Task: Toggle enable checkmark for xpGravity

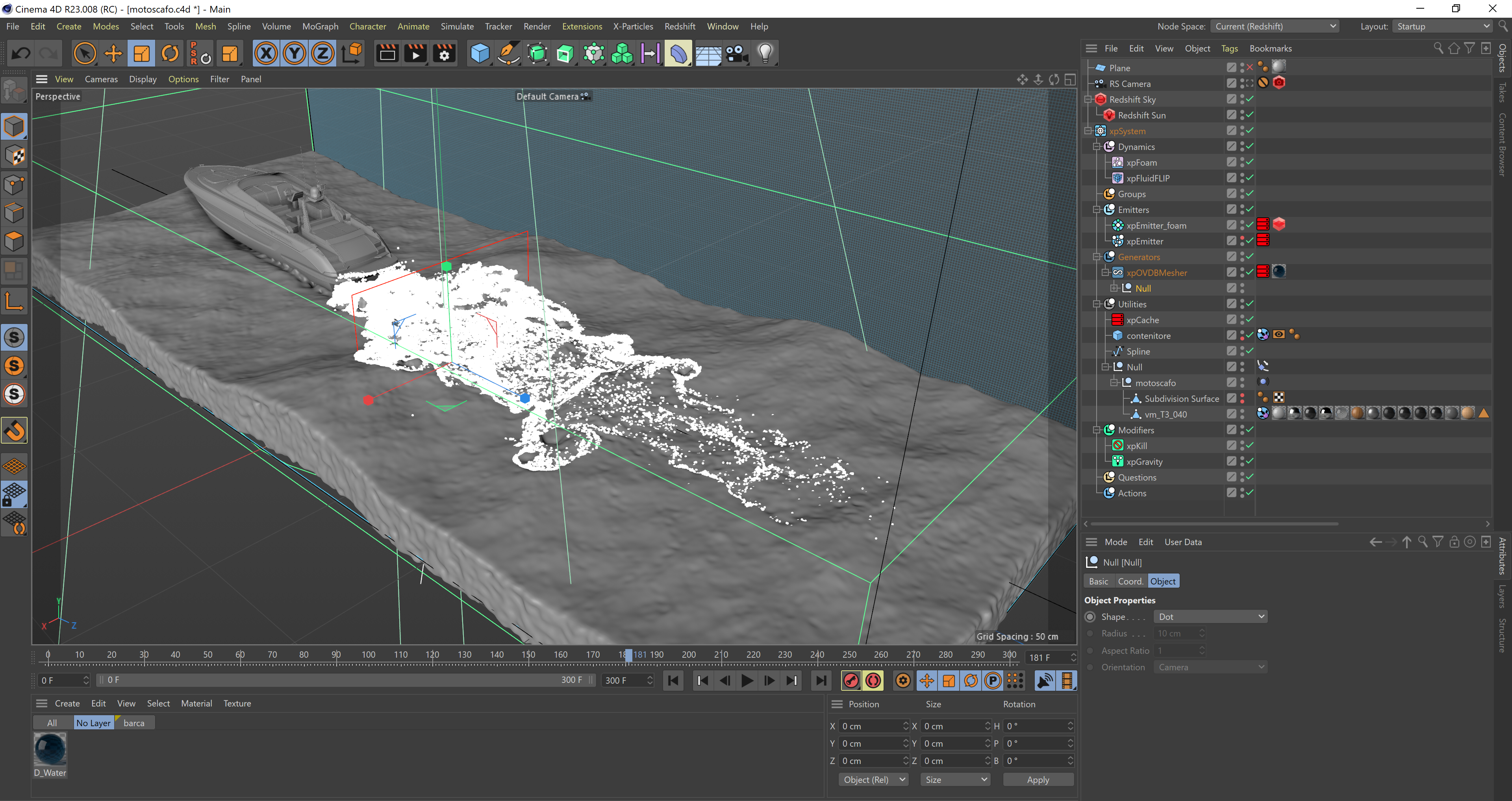Action: (x=1250, y=461)
